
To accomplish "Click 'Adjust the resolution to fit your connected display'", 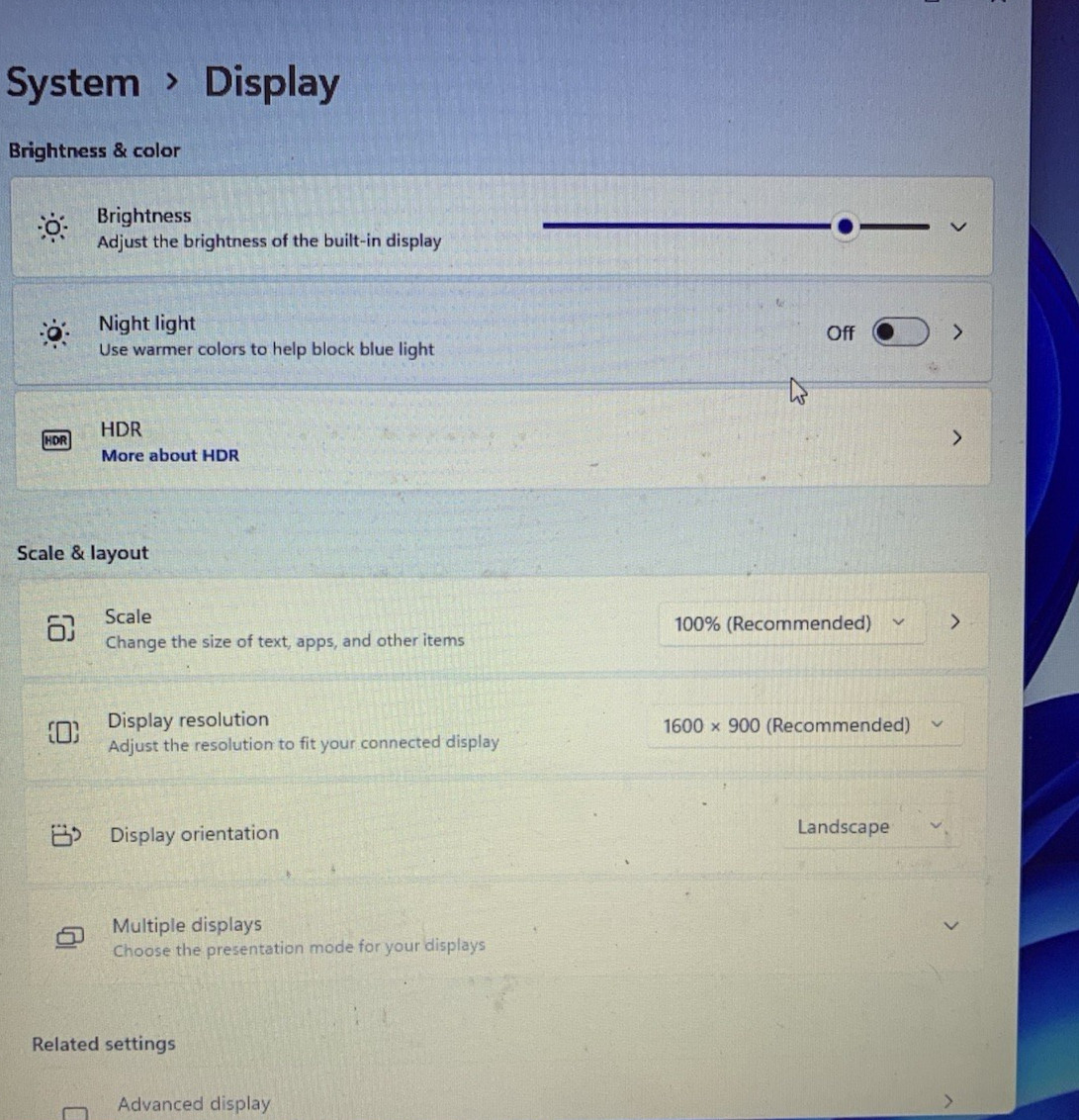I will (x=304, y=744).
